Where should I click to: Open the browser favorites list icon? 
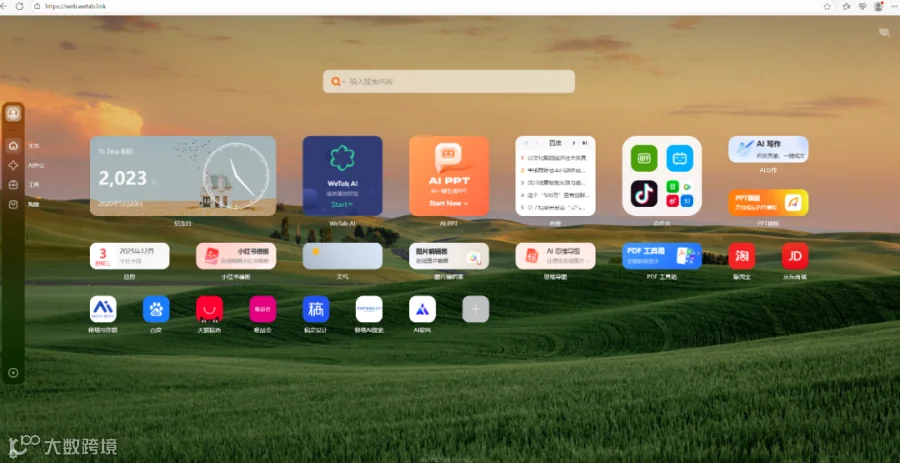click(x=846, y=6)
